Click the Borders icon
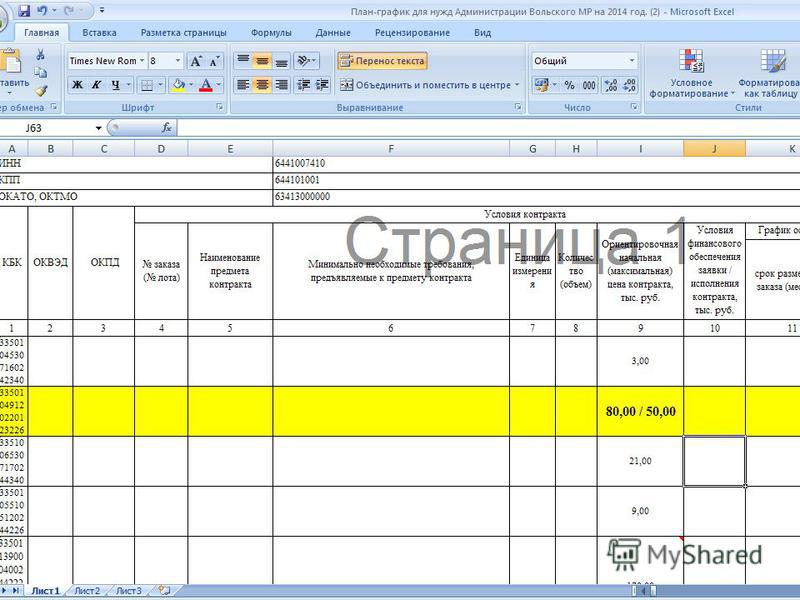Image resolution: width=800 pixels, height=600 pixels. [x=147, y=85]
